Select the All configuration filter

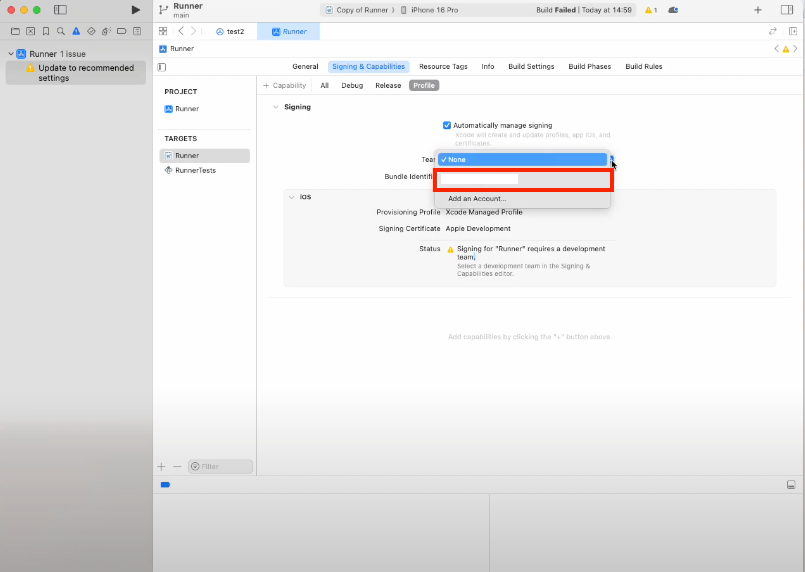tap(324, 86)
